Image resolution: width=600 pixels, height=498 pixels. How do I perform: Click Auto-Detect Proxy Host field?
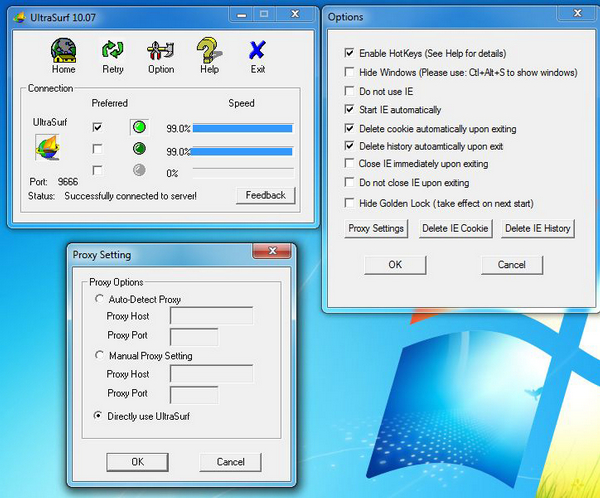tap(211, 316)
